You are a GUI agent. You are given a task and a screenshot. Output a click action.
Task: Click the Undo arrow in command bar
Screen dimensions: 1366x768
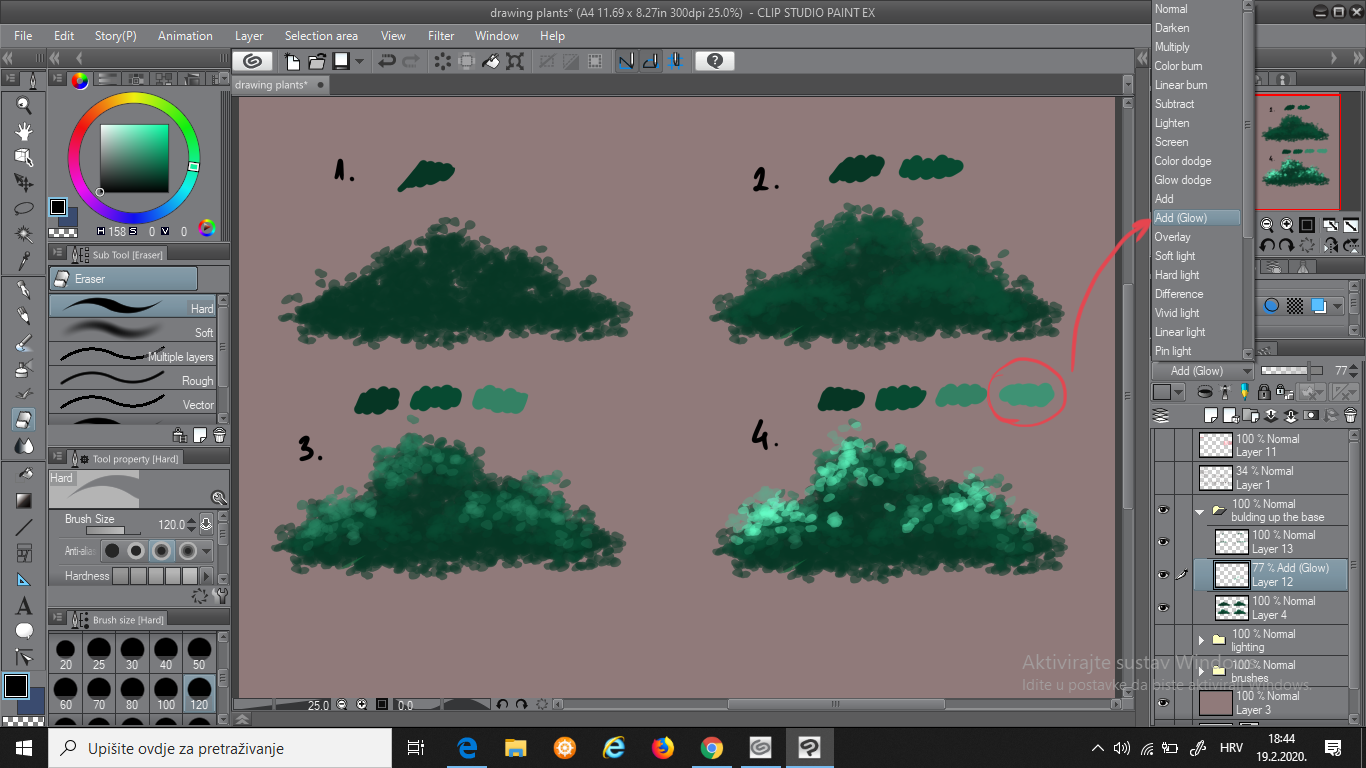coord(387,61)
